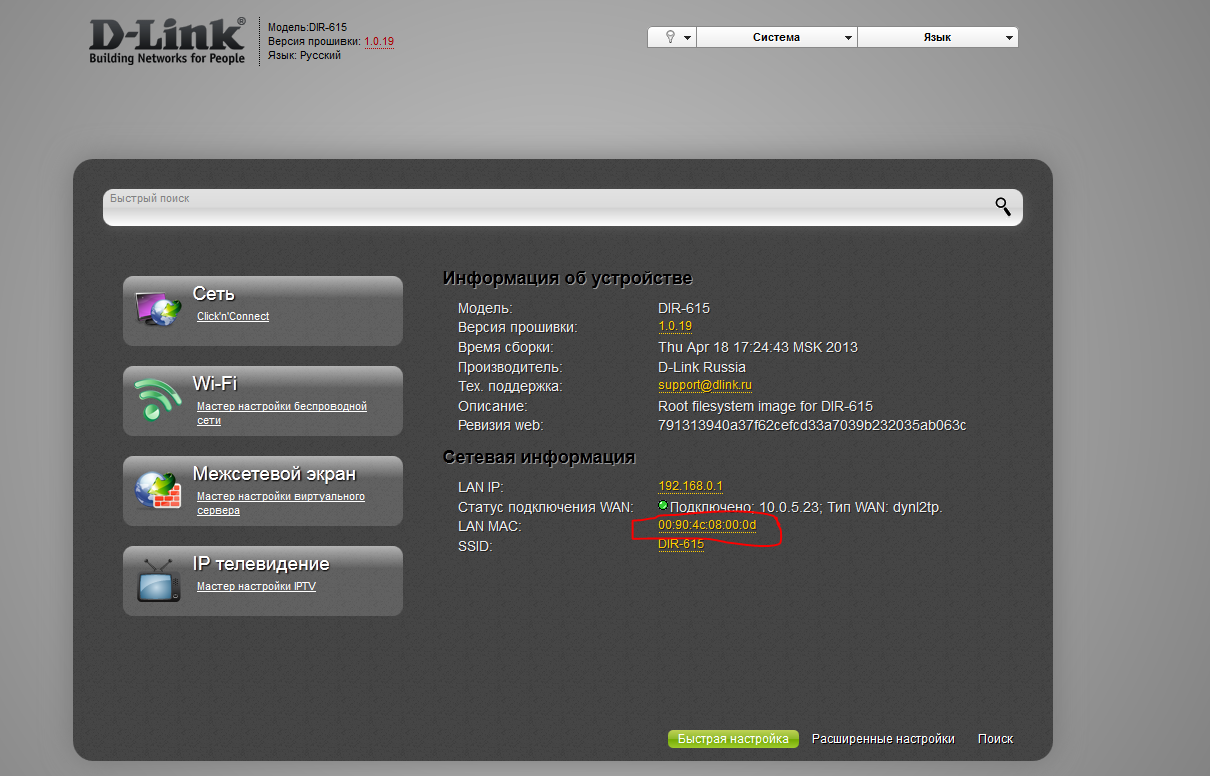Viewport: 1210px width, 776px height.
Task: Click the Информация об устройстве heading
Action: pos(567,278)
